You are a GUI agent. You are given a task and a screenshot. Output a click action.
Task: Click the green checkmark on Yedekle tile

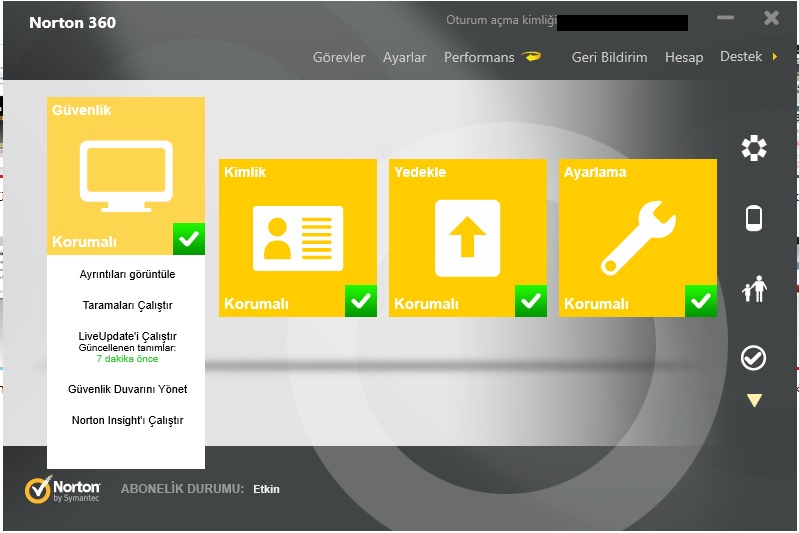coord(530,301)
